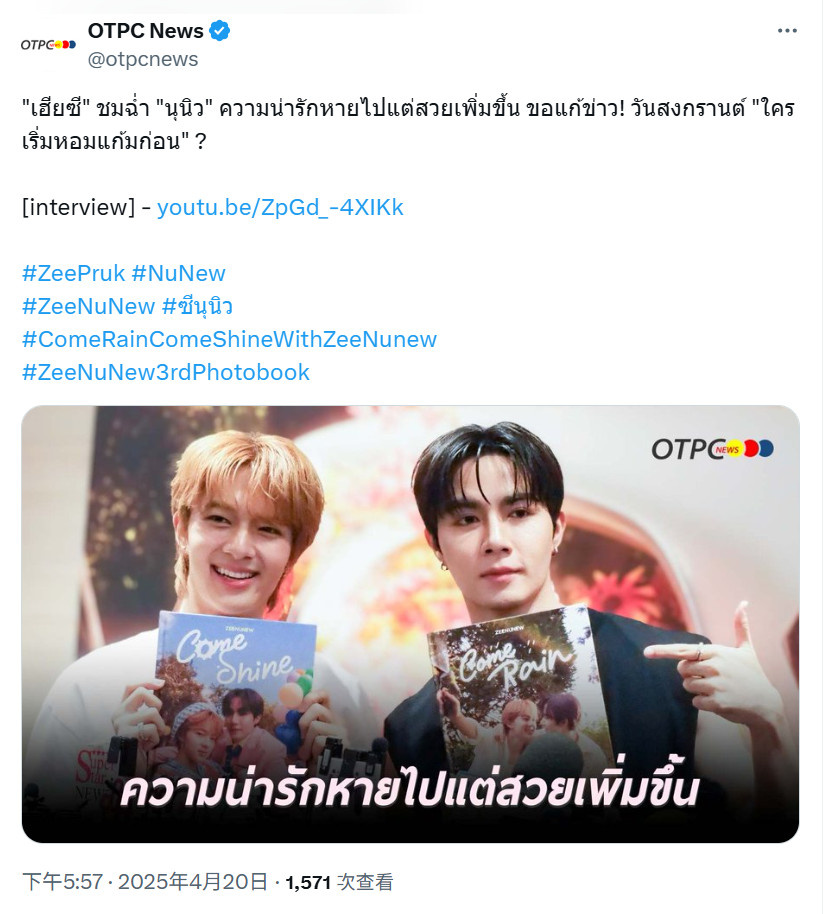Open the @otpcnews handle link
829x914 pixels.
click(x=143, y=59)
